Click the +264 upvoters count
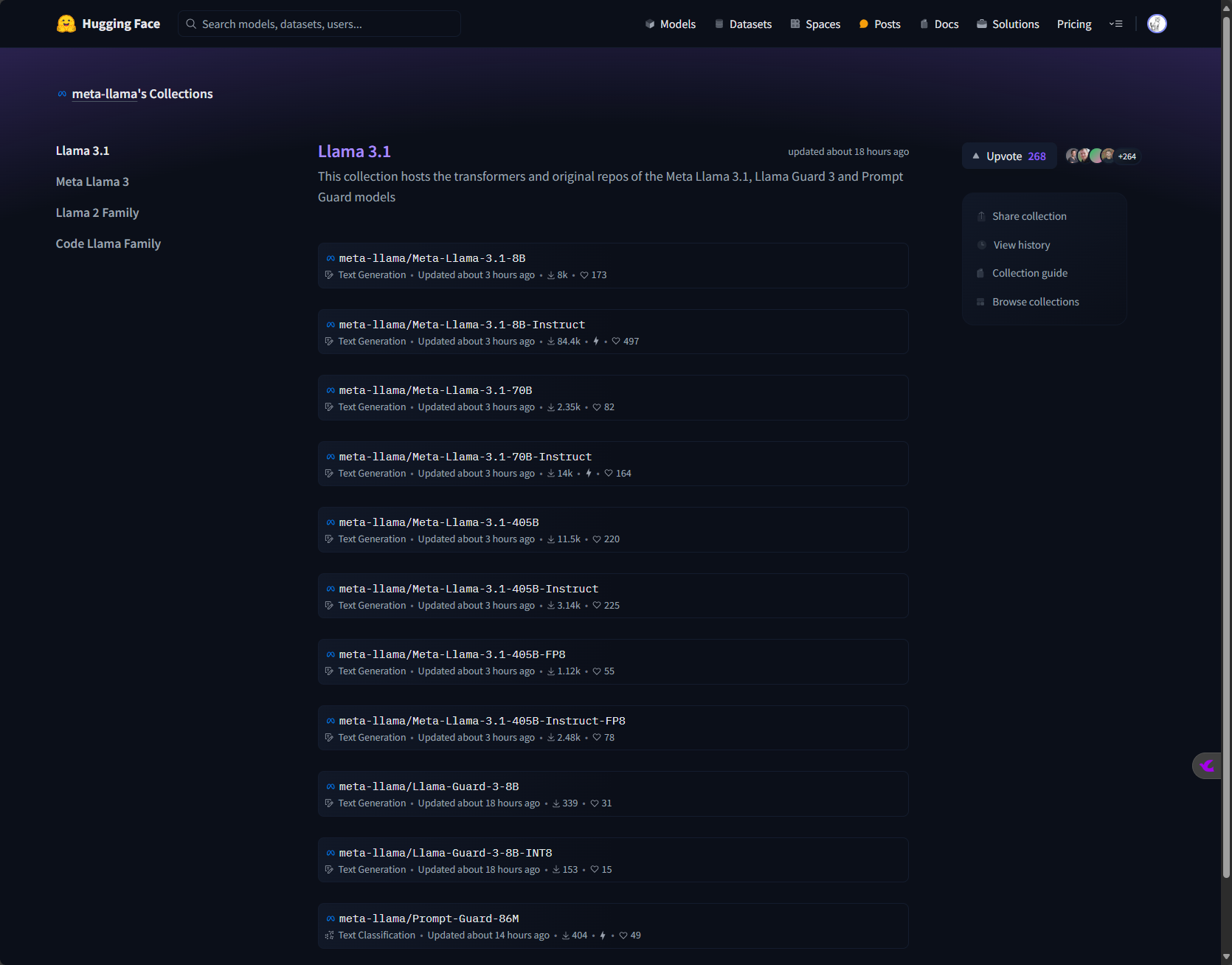This screenshot has width=1232, height=965. pyautogui.click(x=1127, y=156)
